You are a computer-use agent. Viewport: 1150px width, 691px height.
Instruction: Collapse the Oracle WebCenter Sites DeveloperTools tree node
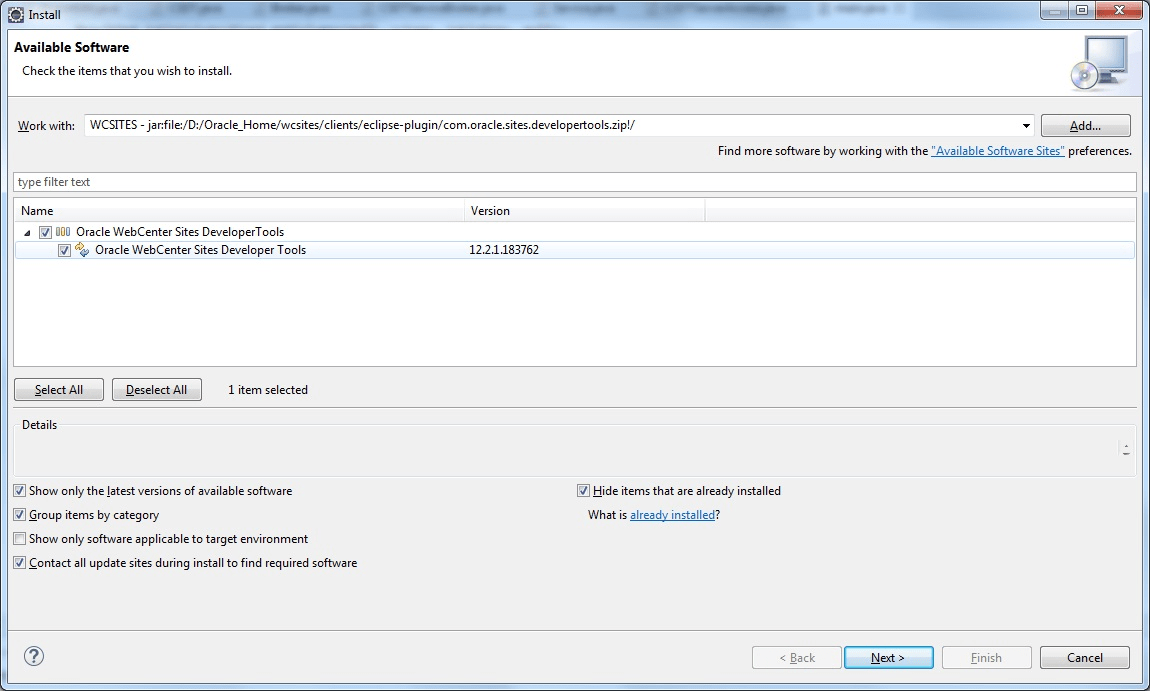[27, 233]
